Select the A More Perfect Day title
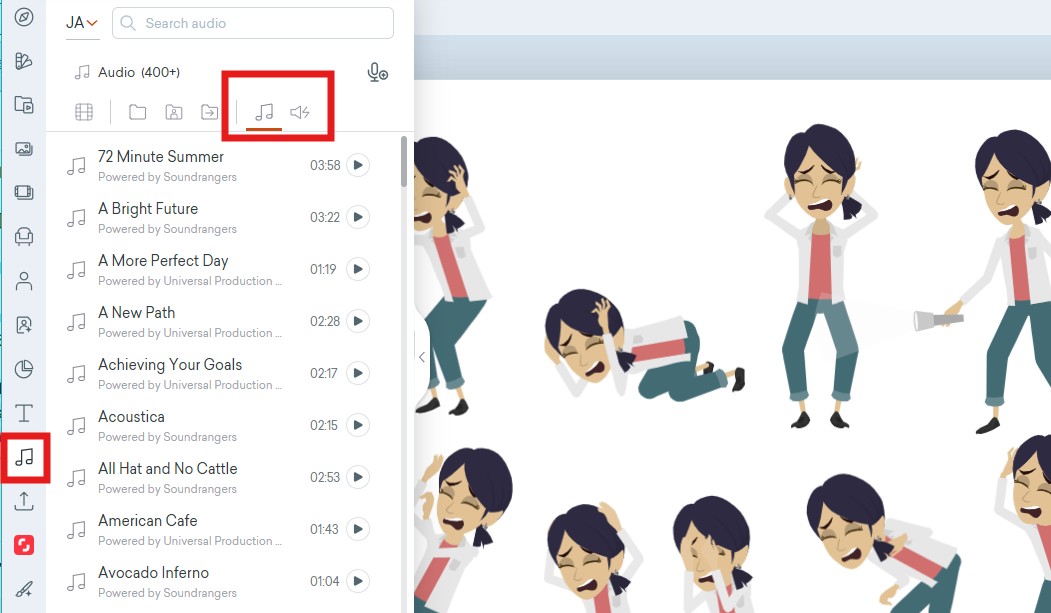Screen dimensions: 1051x613 click(164, 261)
